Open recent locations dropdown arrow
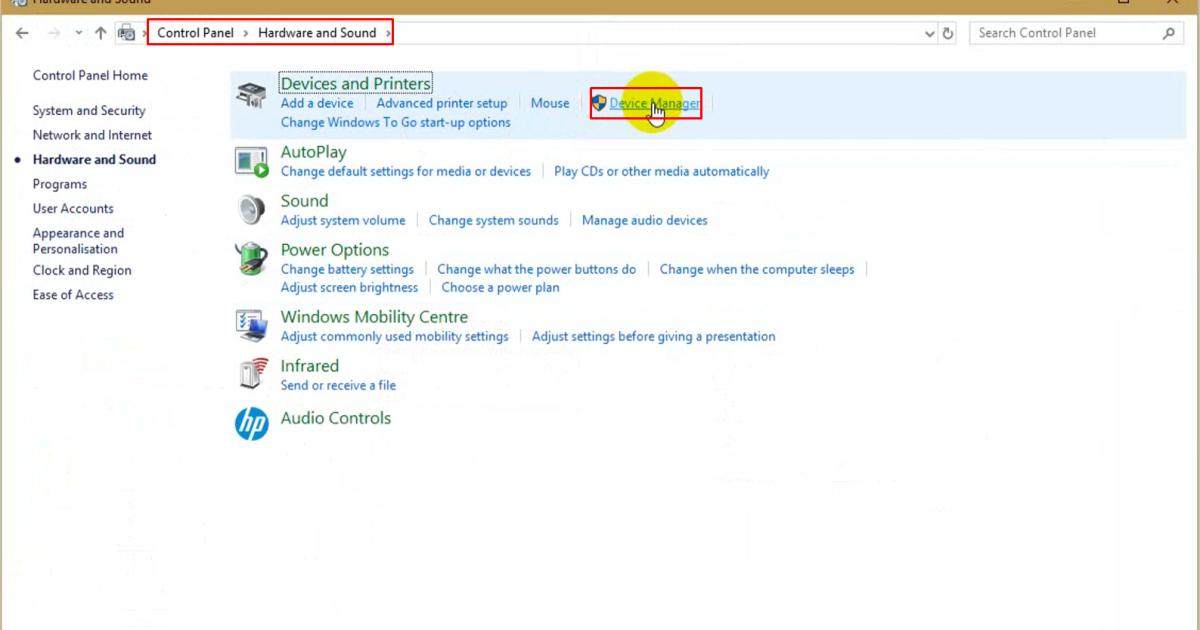Viewport: 1200px width, 630px height. (79, 33)
